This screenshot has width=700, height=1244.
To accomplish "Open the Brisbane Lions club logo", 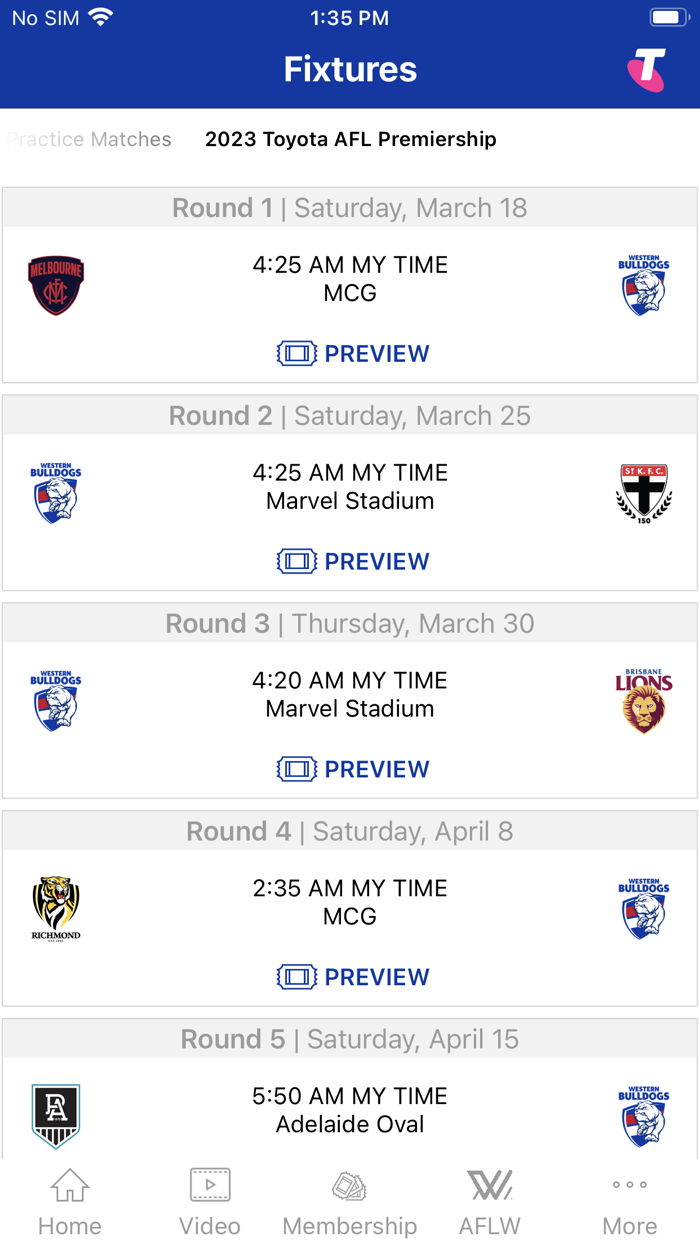I will click(643, 701).
